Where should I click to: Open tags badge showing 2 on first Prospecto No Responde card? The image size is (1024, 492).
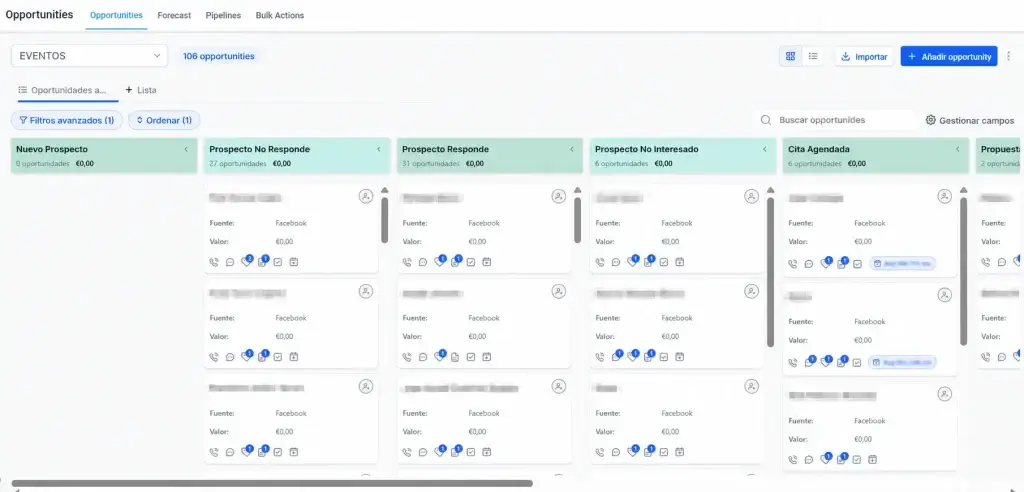click(246, 261)
